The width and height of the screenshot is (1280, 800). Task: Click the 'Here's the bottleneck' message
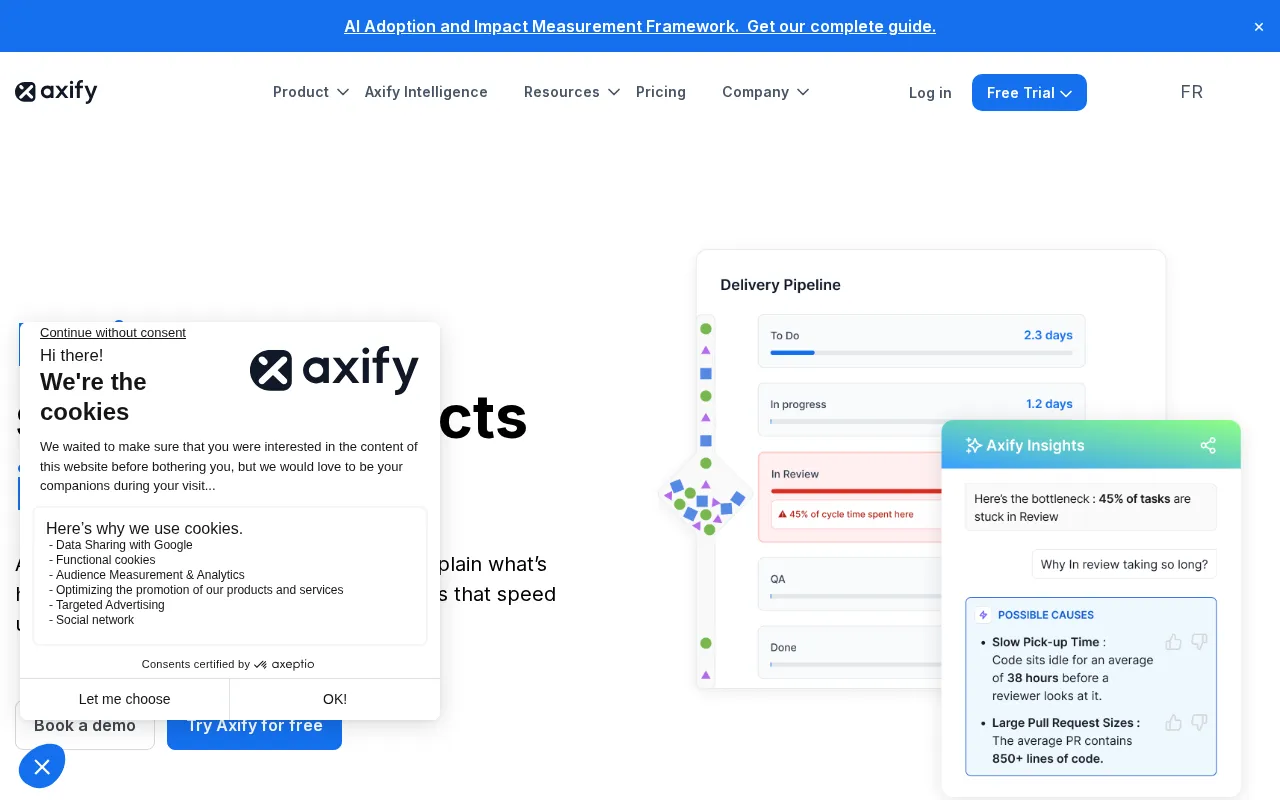click(1091, 507)
